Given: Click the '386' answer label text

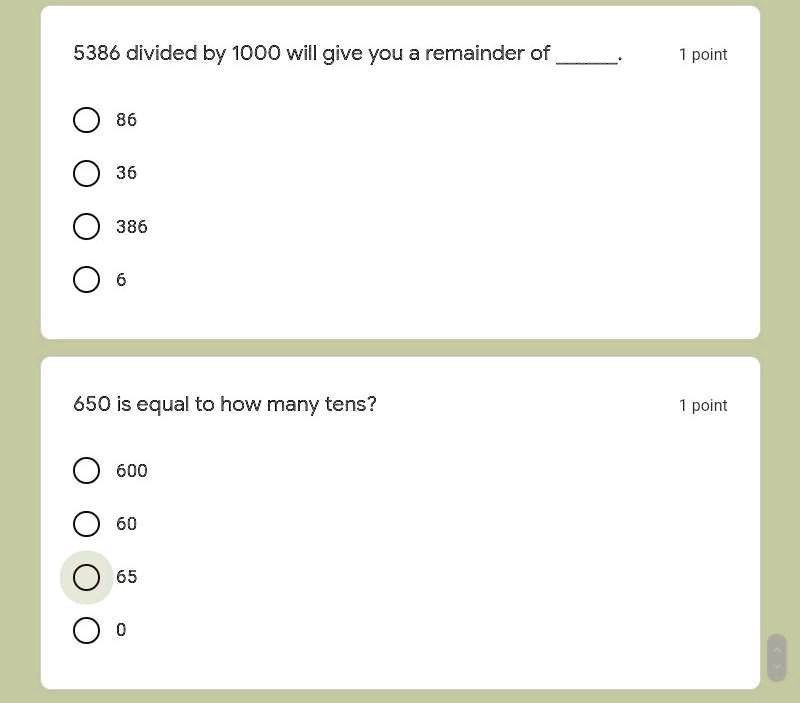Looking at the screenshot, I should [x=132, y=227].
